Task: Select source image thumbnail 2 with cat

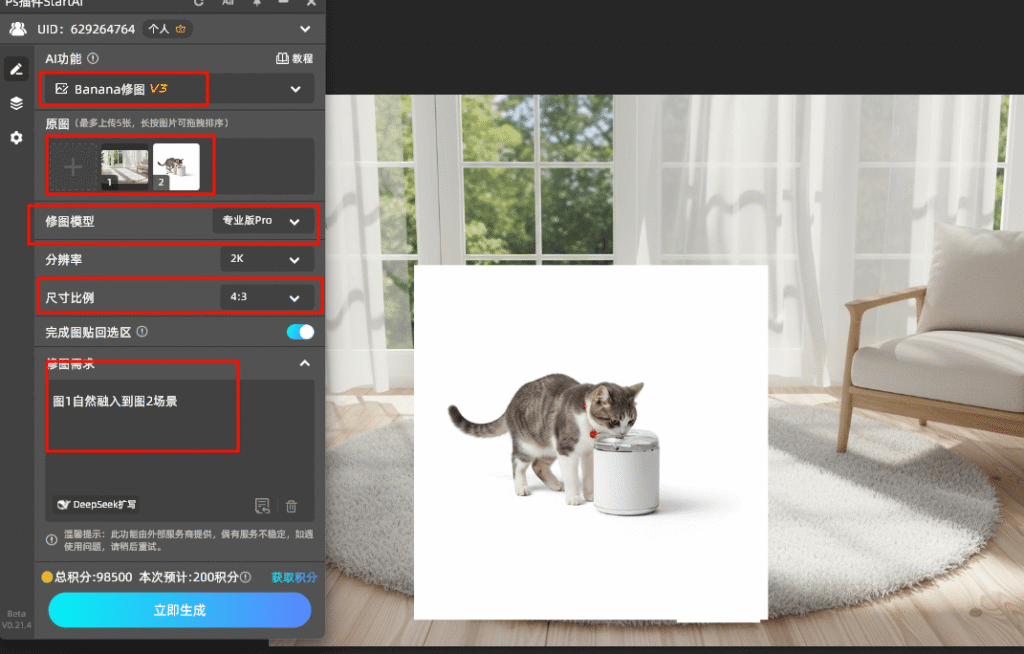Action: coord(176,166)
